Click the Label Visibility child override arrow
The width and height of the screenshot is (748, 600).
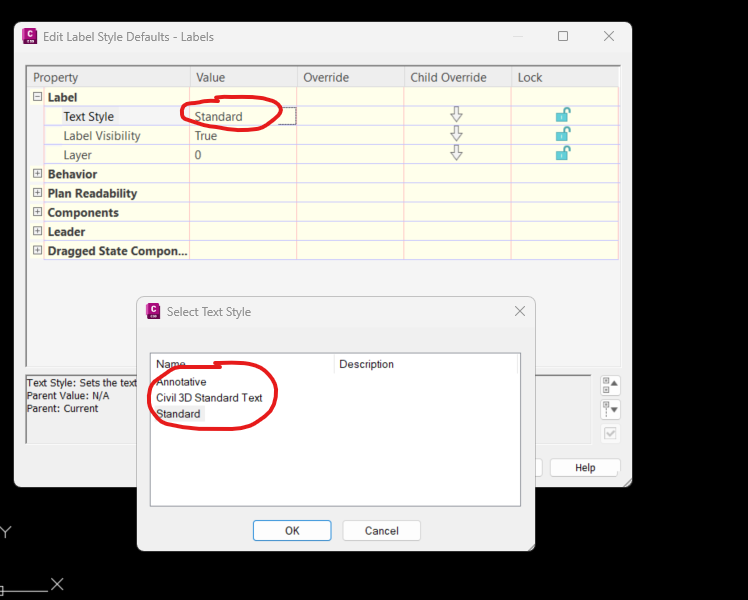pyautogui.click(x=457, y=134)
